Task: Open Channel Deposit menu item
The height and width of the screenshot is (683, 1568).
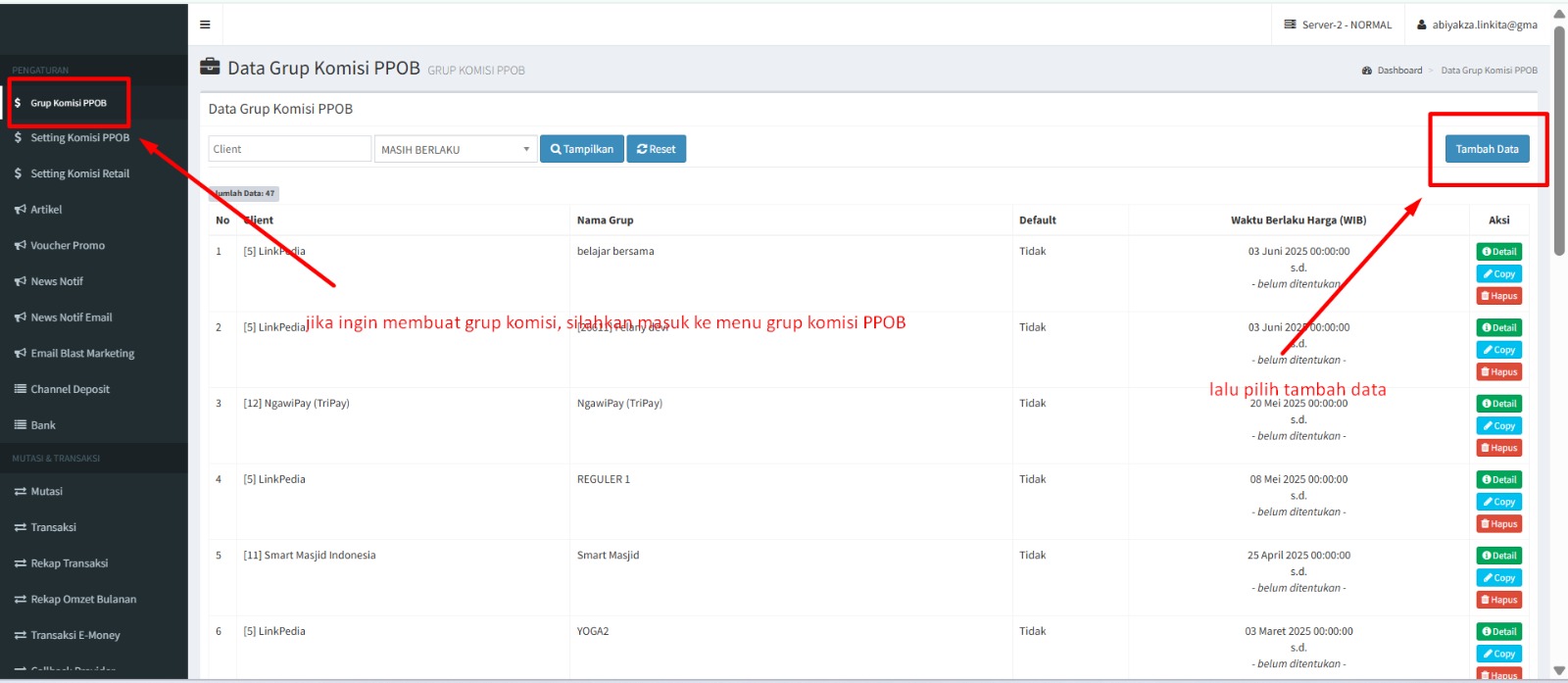Action: [70, 389]
